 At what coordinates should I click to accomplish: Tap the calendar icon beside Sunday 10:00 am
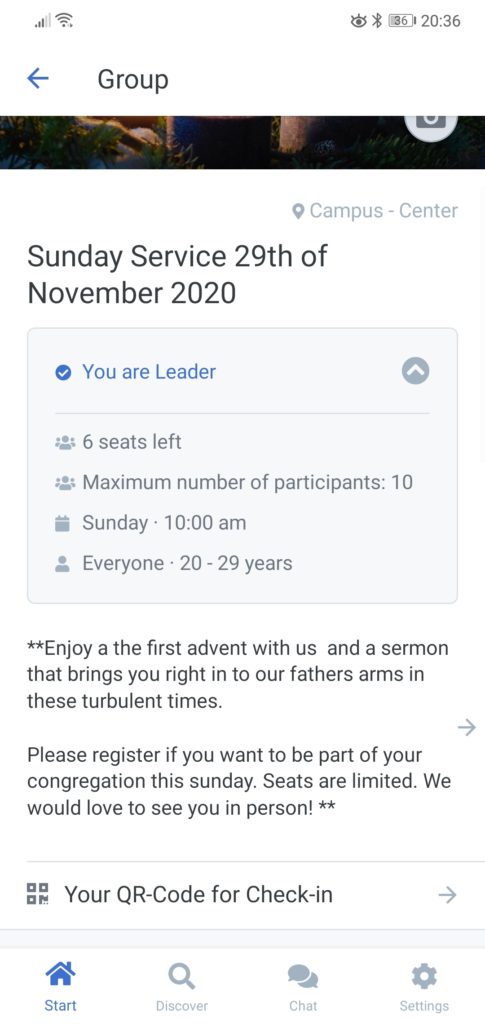(x=63, y=523)
